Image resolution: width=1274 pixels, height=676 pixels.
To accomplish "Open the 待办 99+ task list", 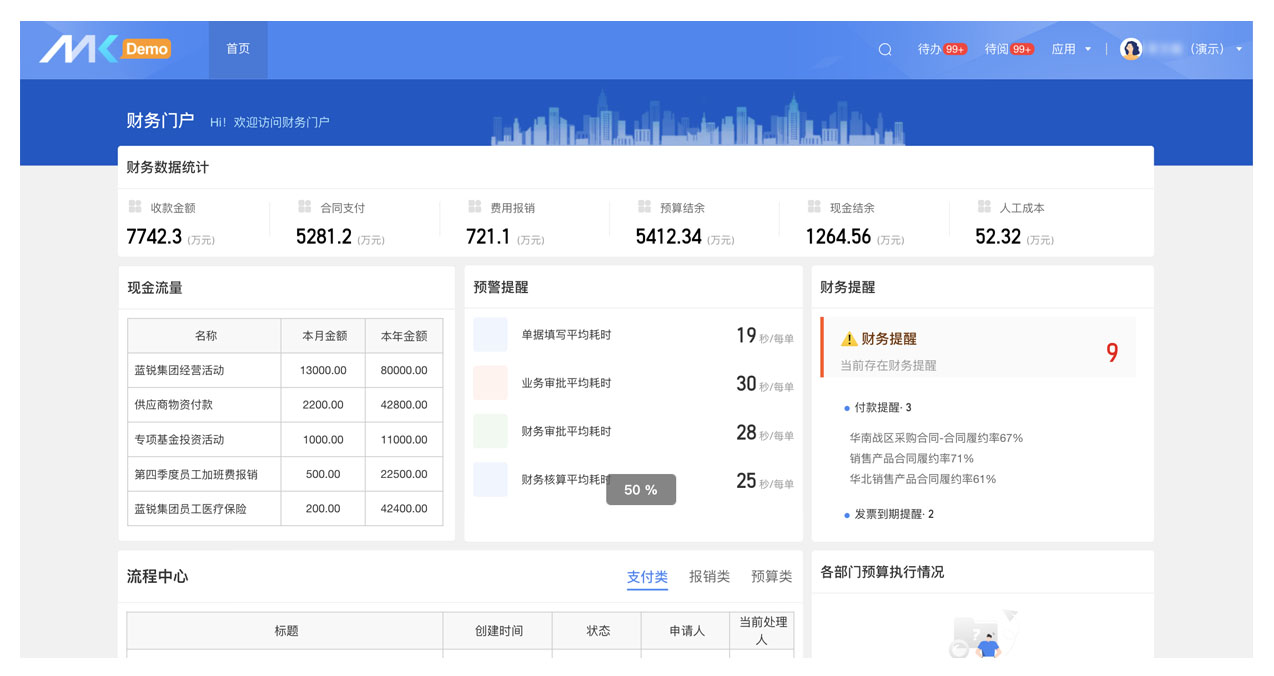I will point(941,49).
